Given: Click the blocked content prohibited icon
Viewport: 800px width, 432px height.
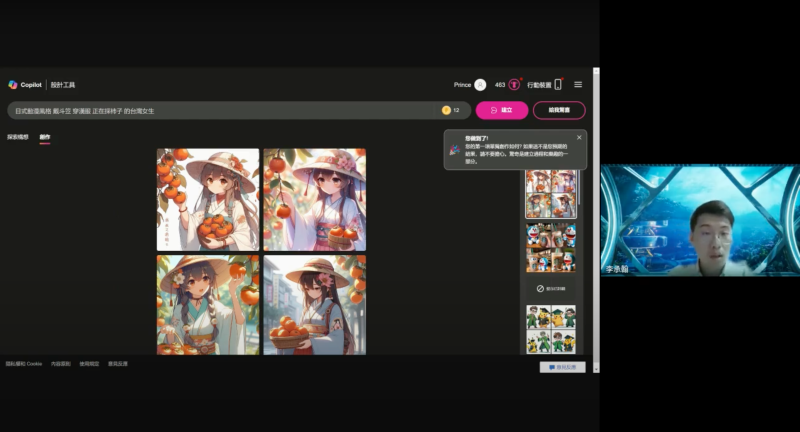Looking at the screenshot, I should [540, 288].
